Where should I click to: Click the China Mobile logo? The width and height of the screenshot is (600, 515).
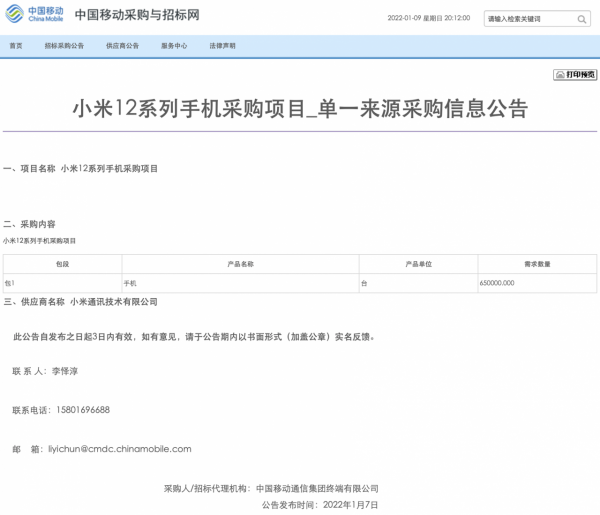click(x=34, y=14)
